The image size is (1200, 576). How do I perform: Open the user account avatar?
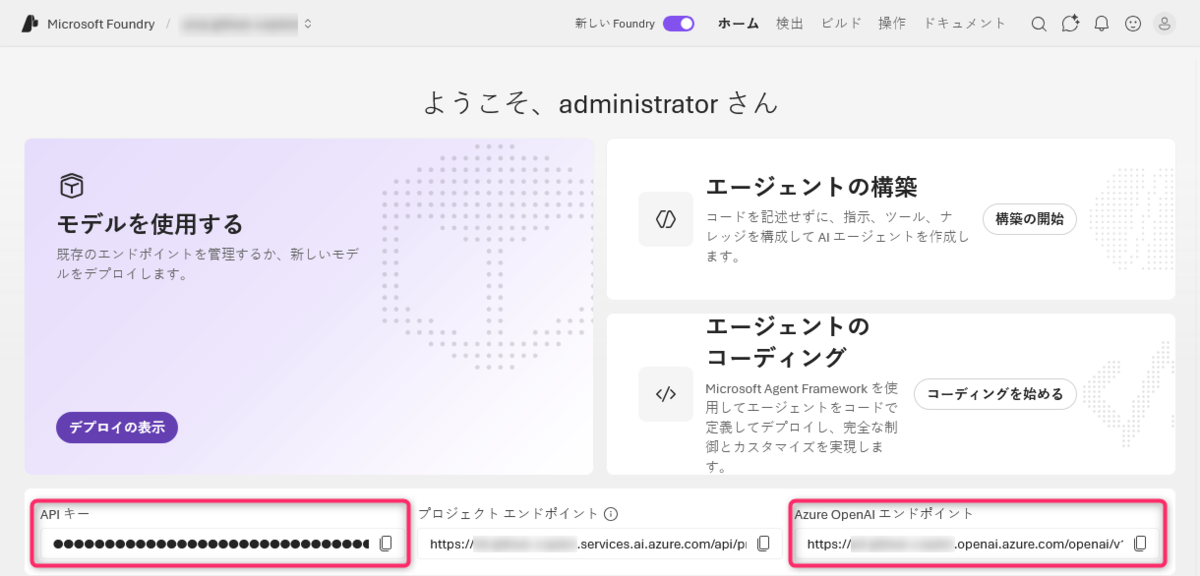click(x=1164, y=24)
